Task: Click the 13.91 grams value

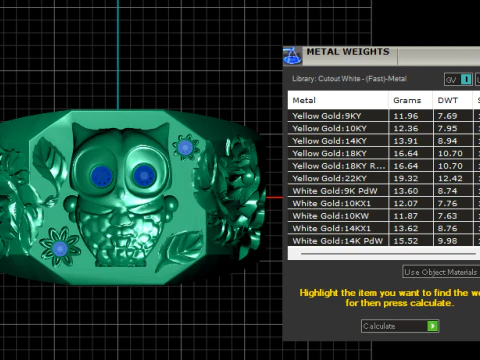Action: tap(406, 141)
